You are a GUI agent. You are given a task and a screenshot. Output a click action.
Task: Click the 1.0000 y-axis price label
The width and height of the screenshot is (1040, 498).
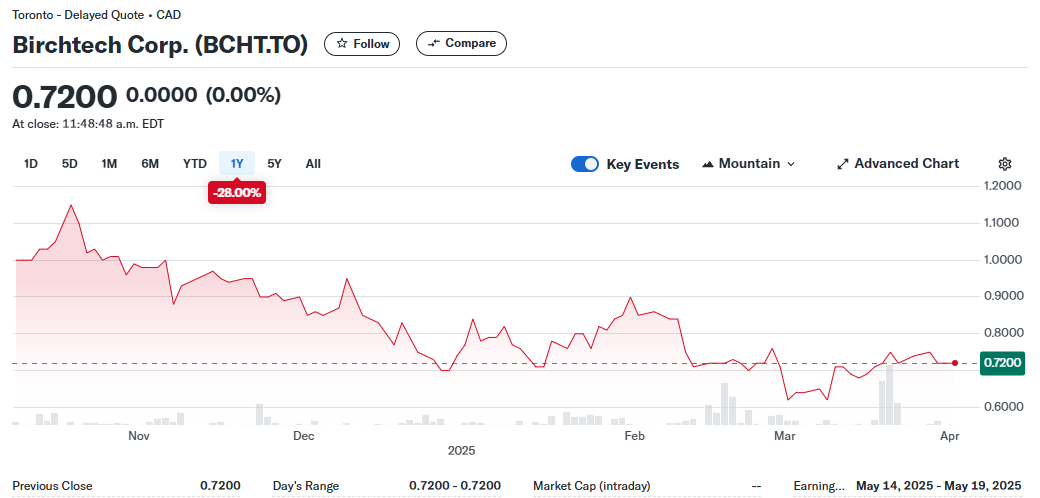[x=1003, y=260]
